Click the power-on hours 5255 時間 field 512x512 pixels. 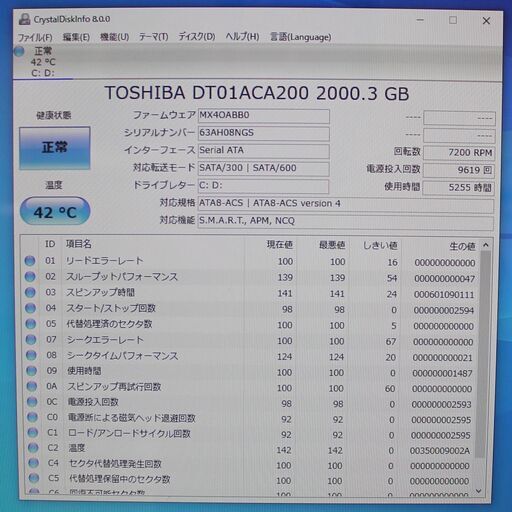coord(458,188)
